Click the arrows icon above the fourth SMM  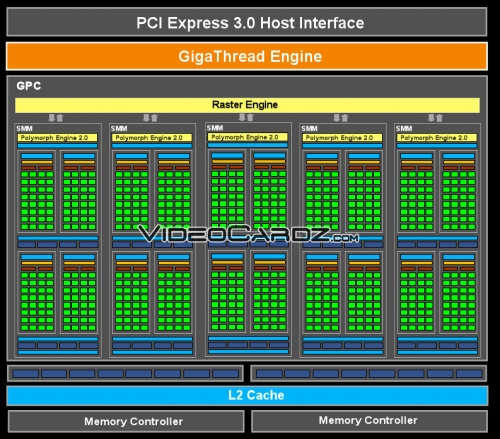[341, 118]
